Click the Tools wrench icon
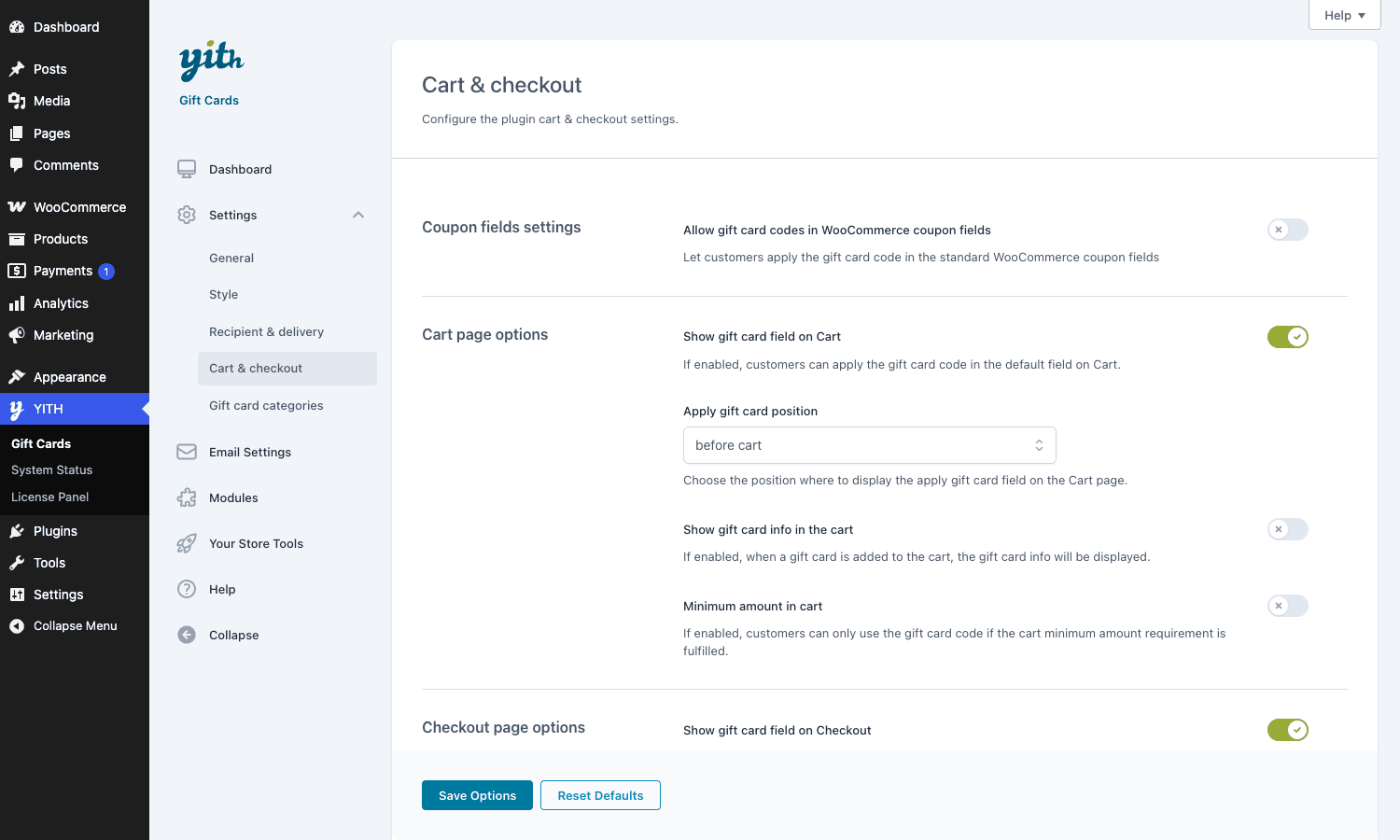Screen dimensions: 1400x840 (17, 563)
